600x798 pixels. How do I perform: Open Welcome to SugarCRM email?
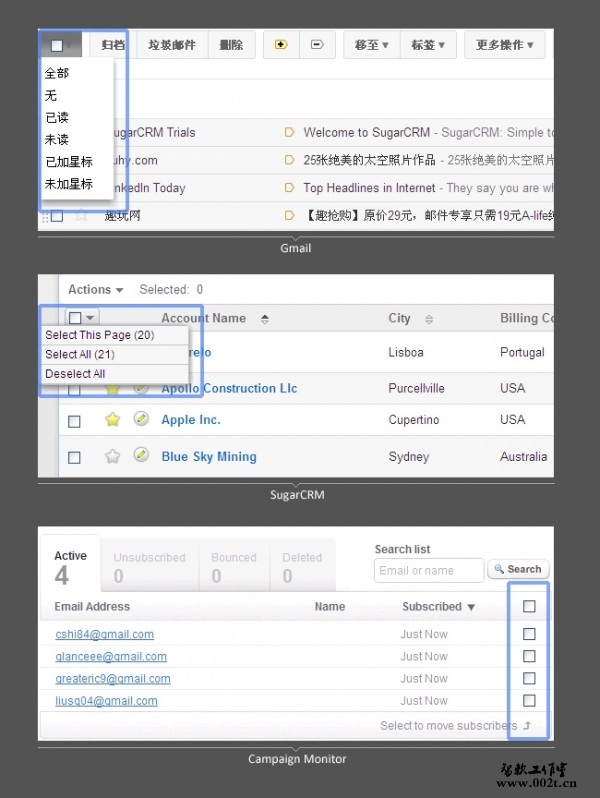(x=367, y=133)
